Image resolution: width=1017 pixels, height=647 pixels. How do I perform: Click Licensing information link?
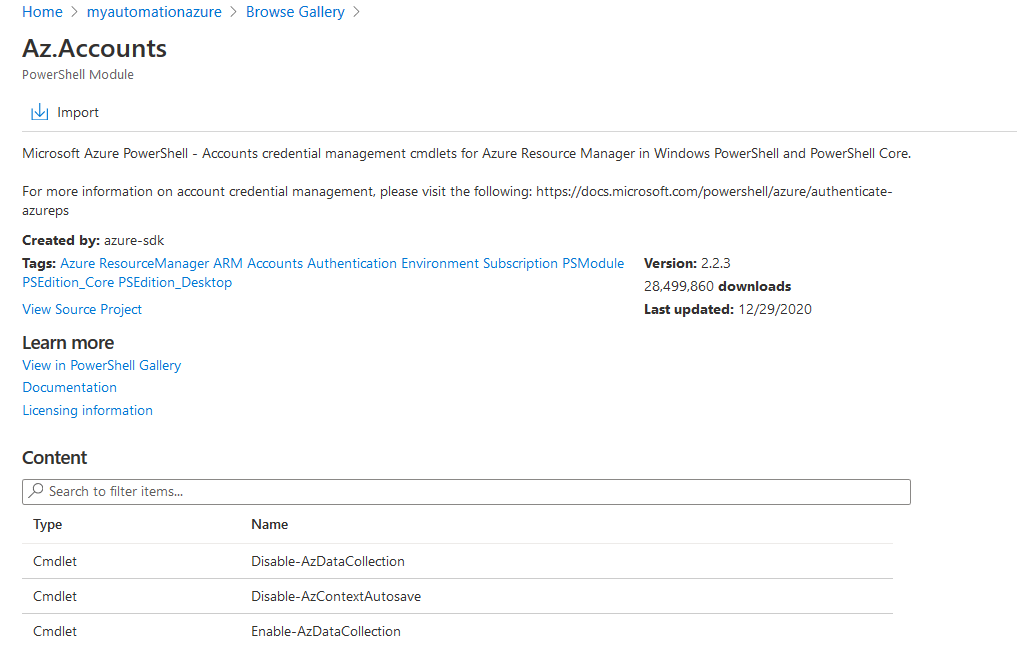point(88,410)
